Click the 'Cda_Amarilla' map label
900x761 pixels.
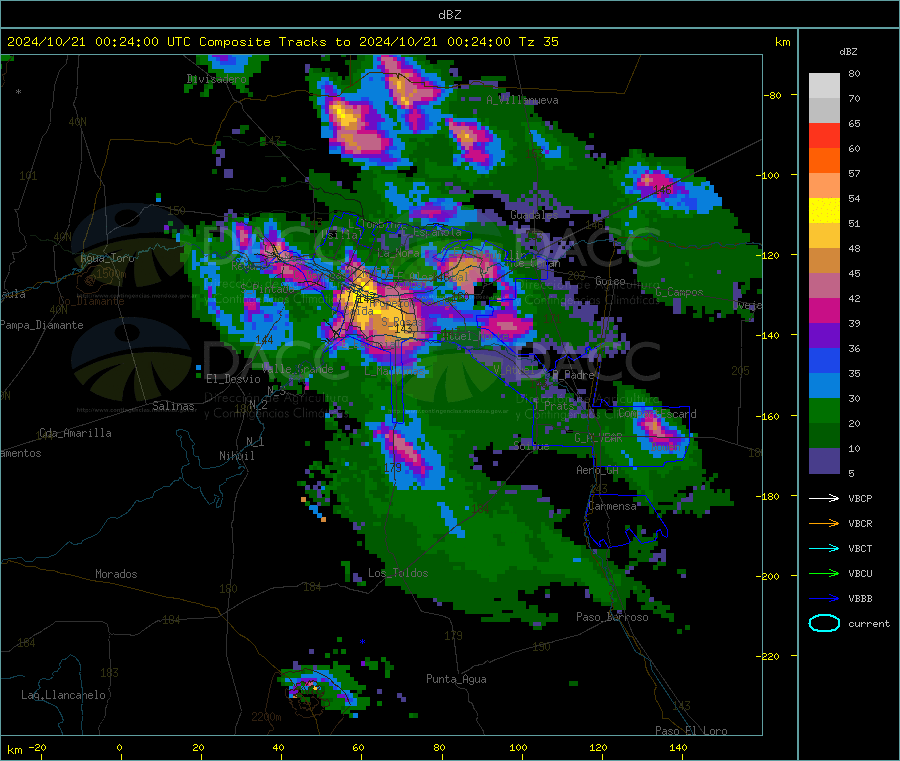click(75, 433)
